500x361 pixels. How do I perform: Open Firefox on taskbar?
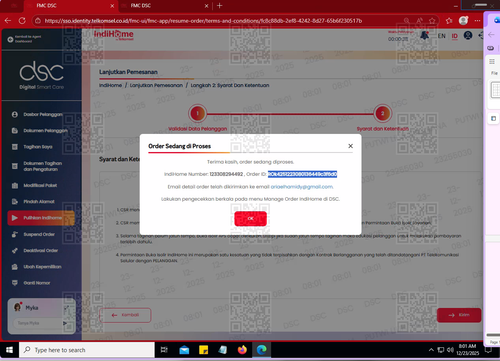point(242,350)
